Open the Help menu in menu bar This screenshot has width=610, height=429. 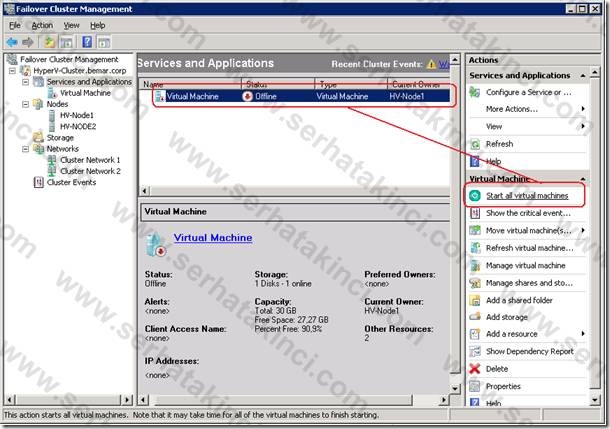98,25
